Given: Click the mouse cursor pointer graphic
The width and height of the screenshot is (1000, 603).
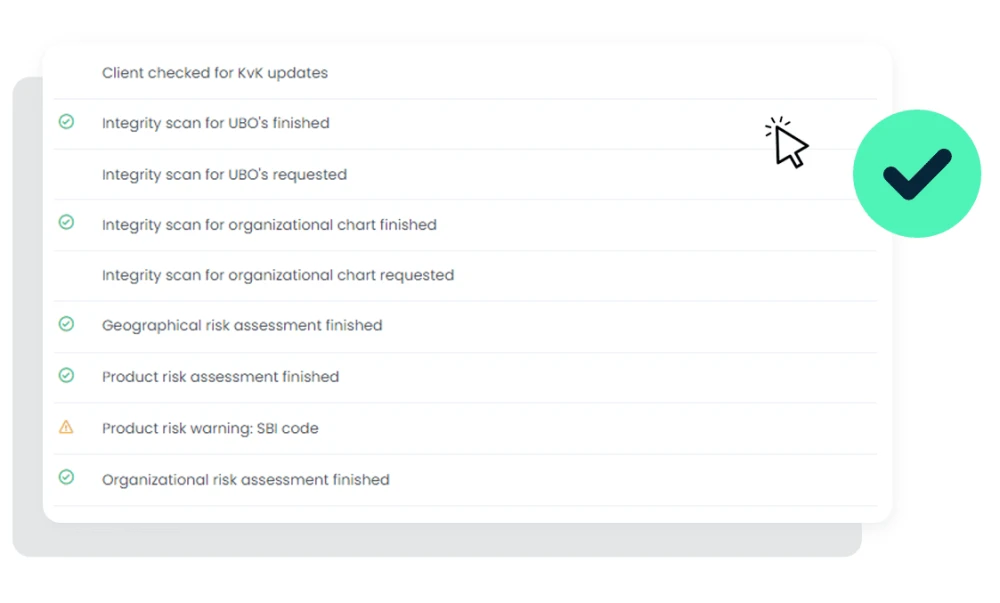Looking at the screenshot, I should pyautogui.click(x=788, y=144).
